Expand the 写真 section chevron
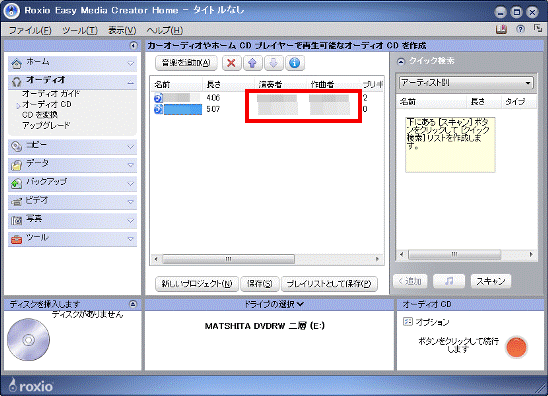 pos(130,221)
